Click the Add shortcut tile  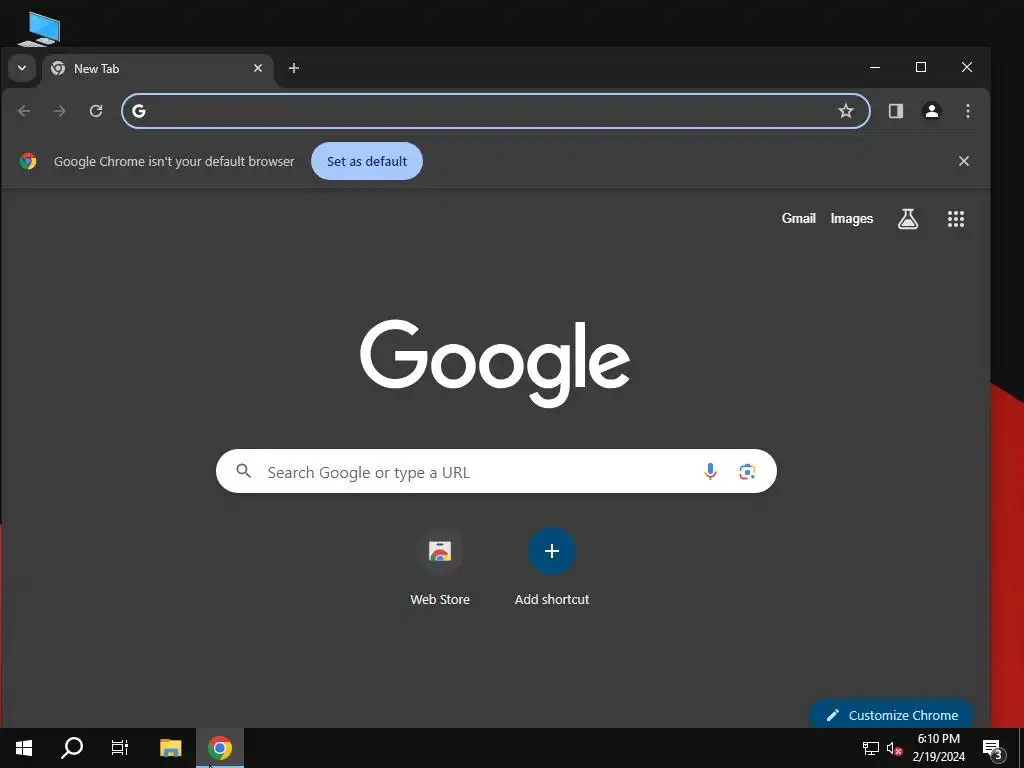click(x=552, y=568)
